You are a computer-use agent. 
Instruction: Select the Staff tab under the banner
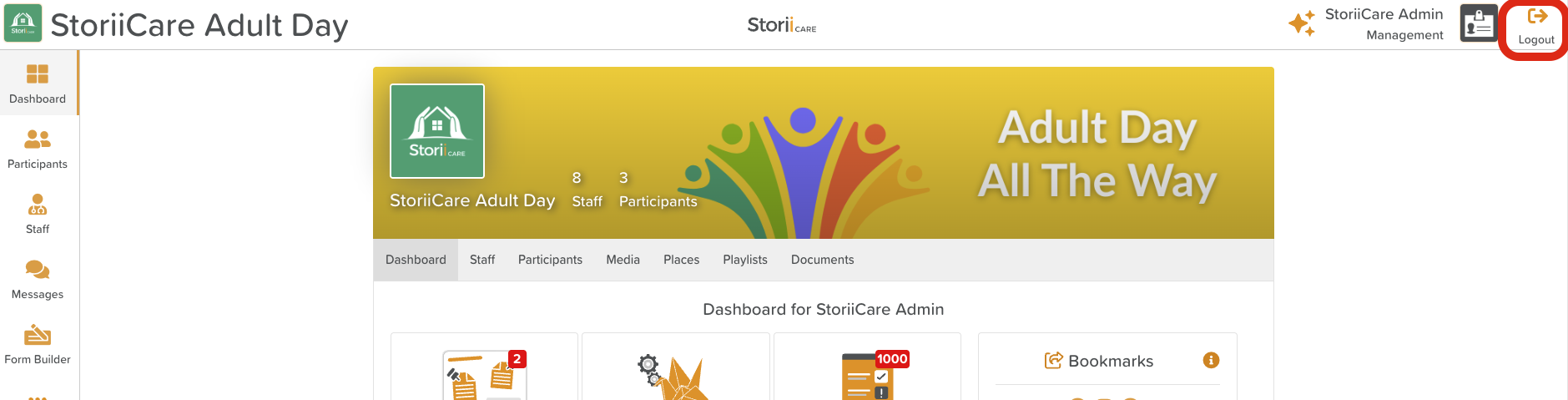point(482,260)
